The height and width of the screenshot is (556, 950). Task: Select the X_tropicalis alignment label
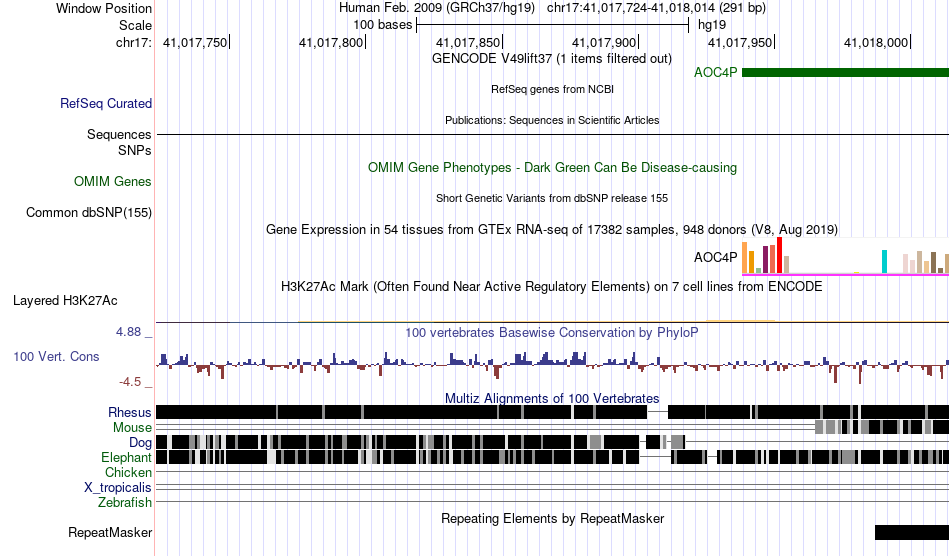pyautogui.click(x=118, y=488)
